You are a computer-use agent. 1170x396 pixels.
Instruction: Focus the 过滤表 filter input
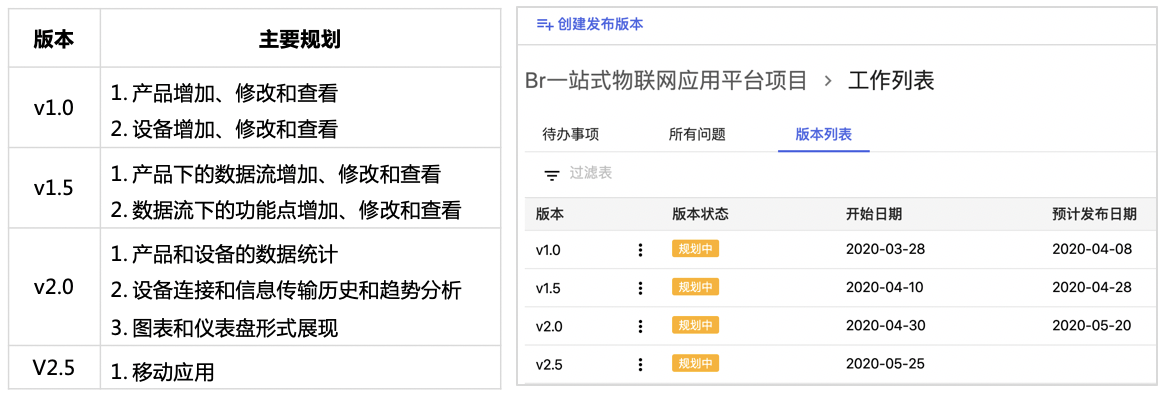(591, 173)
